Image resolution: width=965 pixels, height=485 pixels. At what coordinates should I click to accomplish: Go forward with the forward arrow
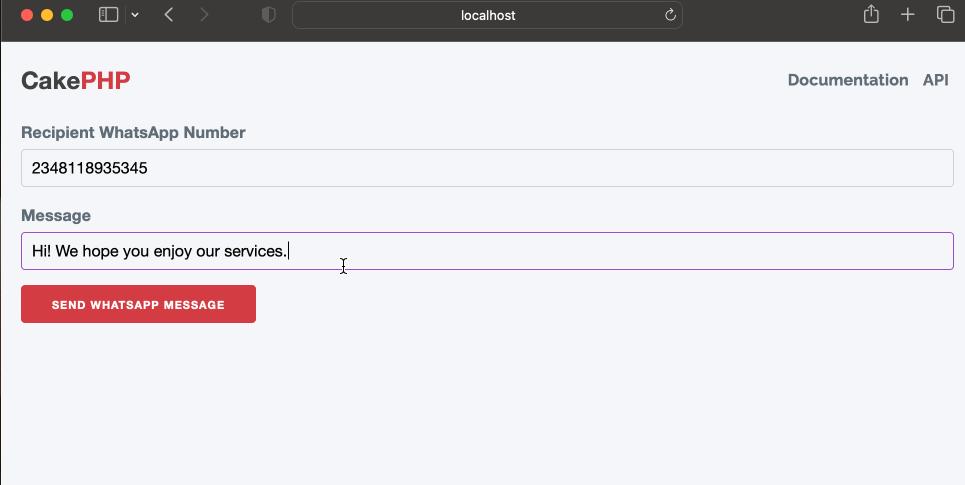(x=204, y=15)
